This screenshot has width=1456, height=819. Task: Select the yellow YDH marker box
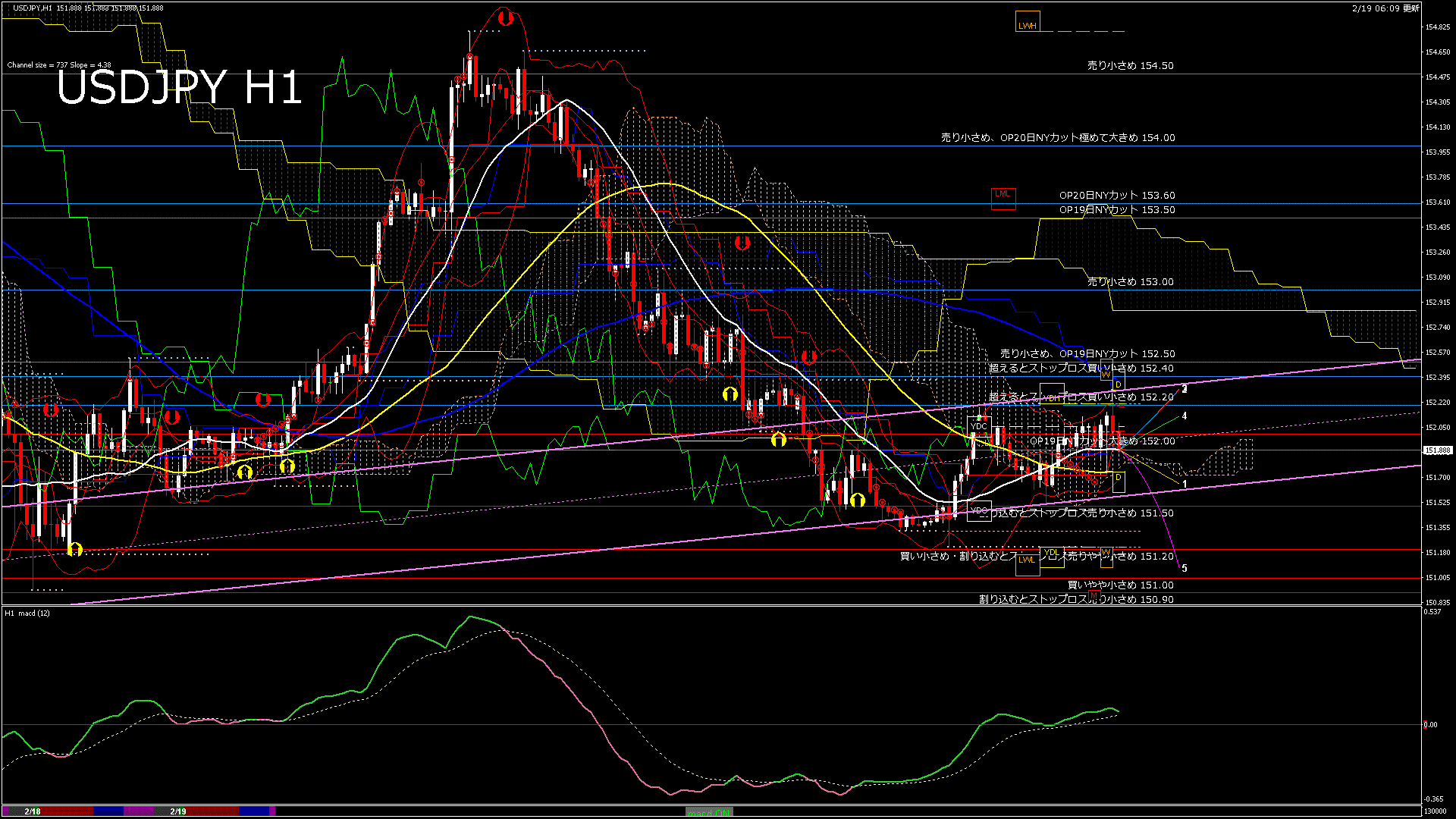[1052, 394]
